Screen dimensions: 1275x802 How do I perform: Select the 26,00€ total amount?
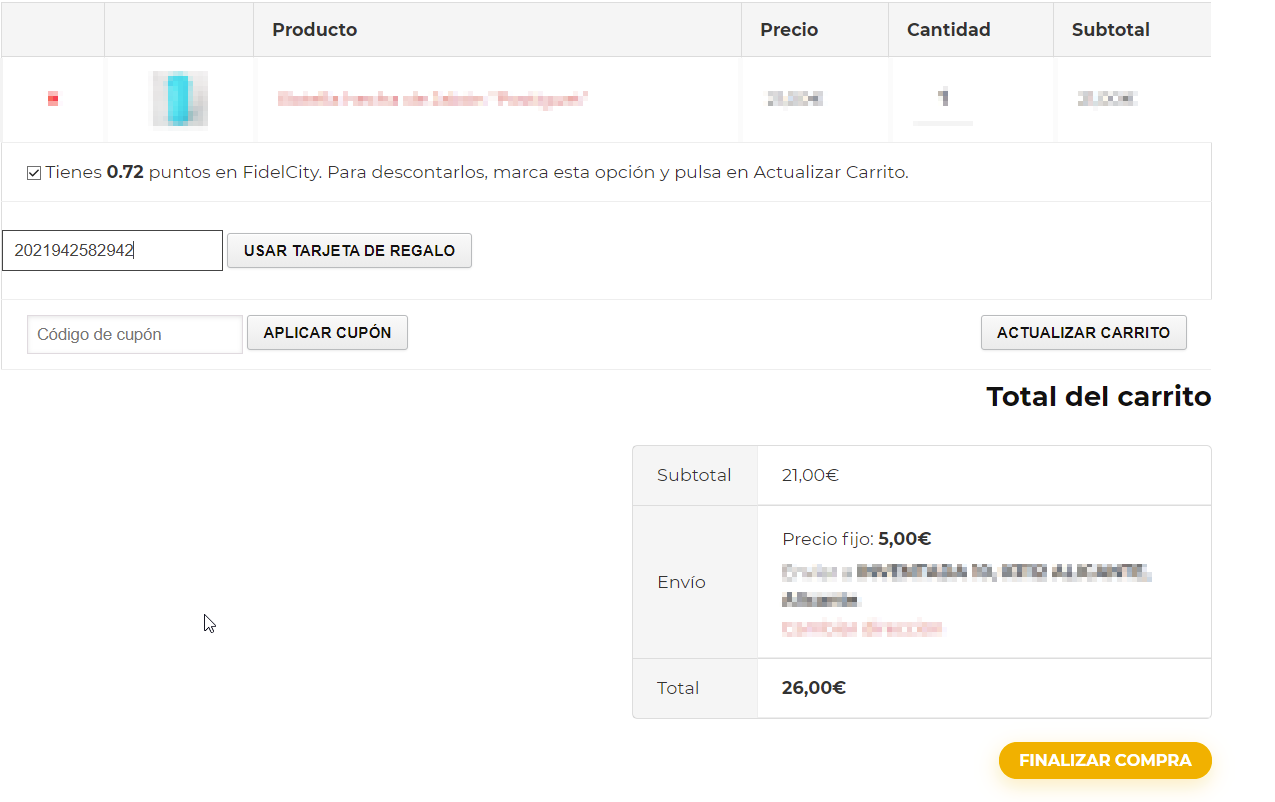(x=813, y=688)
